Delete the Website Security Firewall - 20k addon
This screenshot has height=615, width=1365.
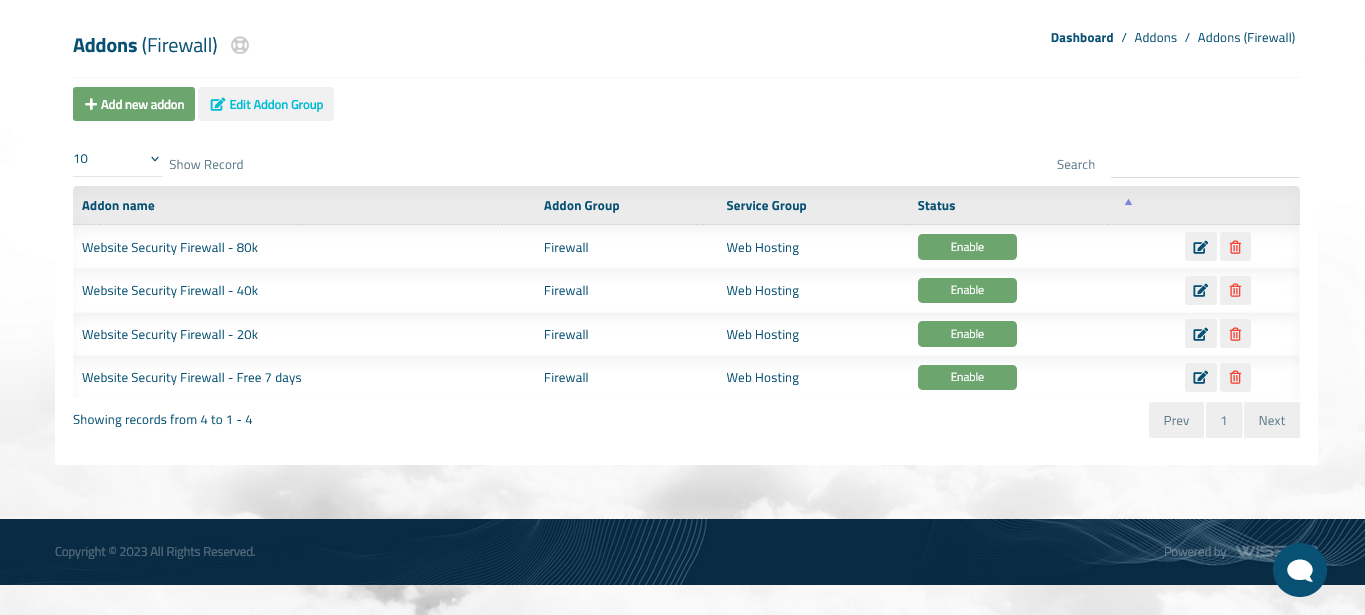1235,334
